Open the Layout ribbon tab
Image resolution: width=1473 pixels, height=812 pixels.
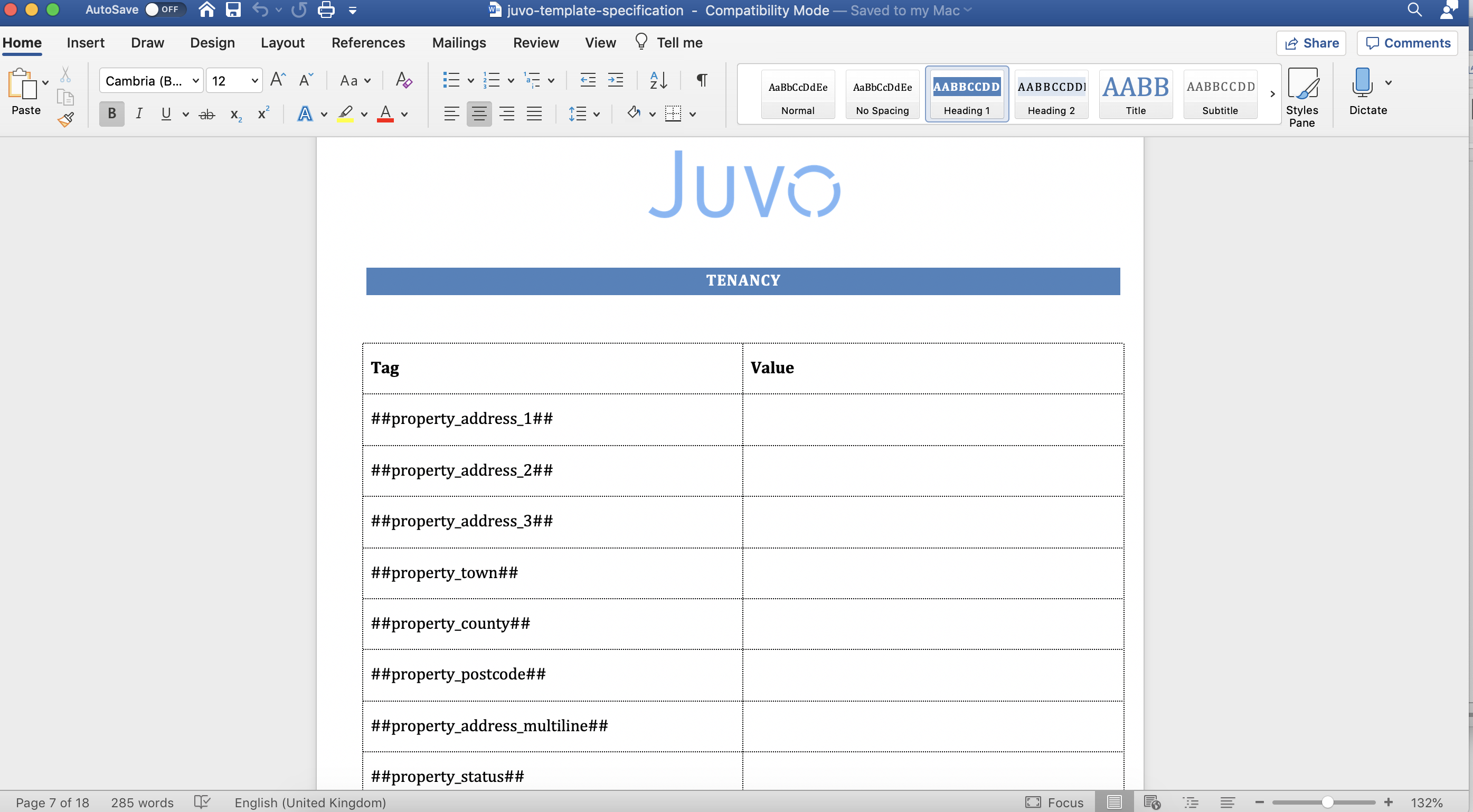point(282,43)
